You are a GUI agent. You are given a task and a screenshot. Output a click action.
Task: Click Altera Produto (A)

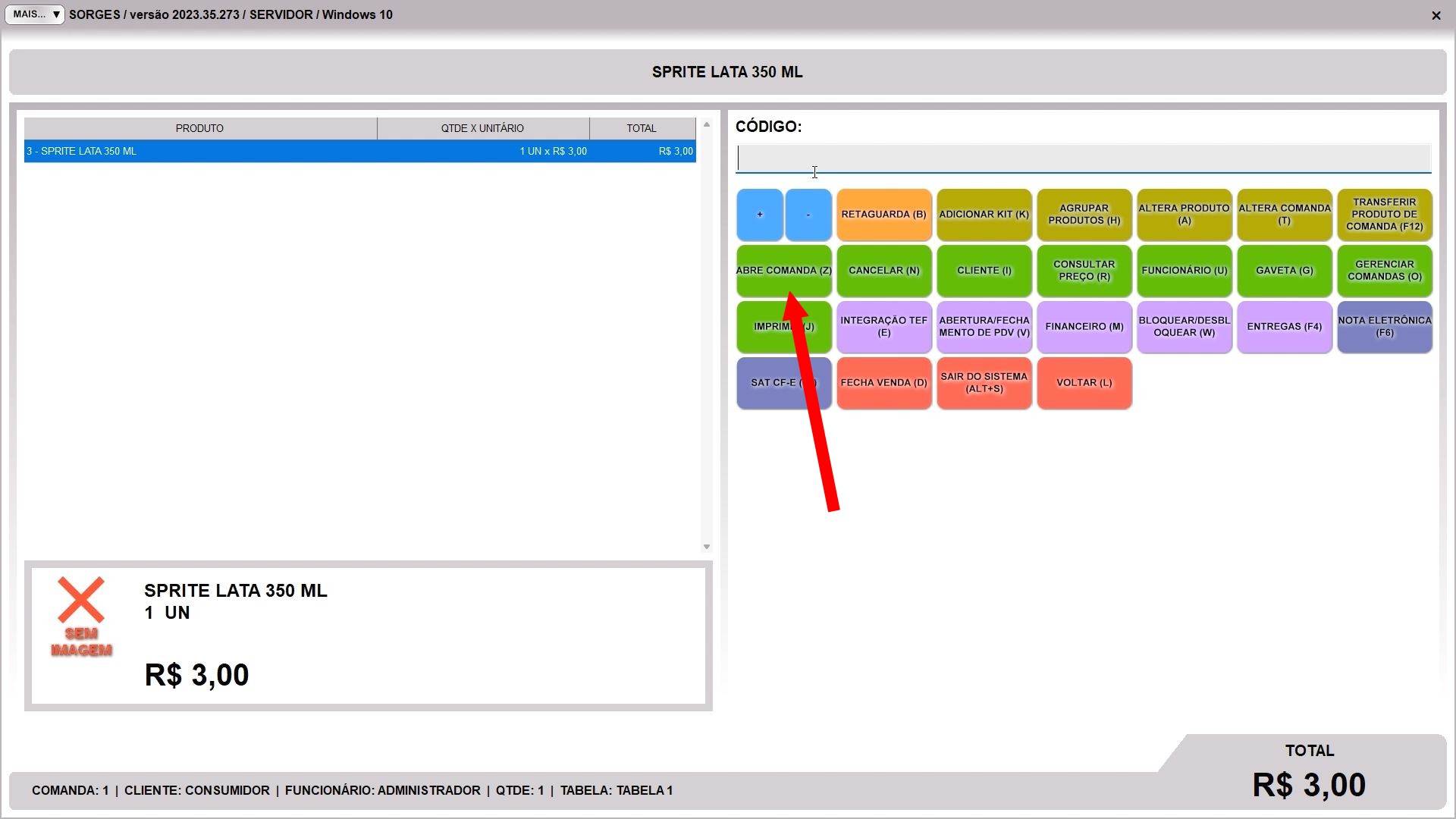tap(1185, 215)
